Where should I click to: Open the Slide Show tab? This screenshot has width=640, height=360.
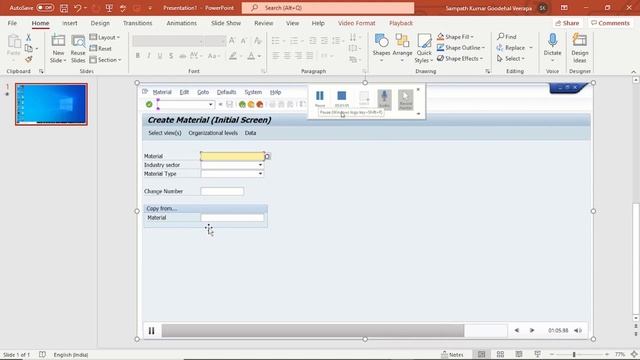pos(226,23)
